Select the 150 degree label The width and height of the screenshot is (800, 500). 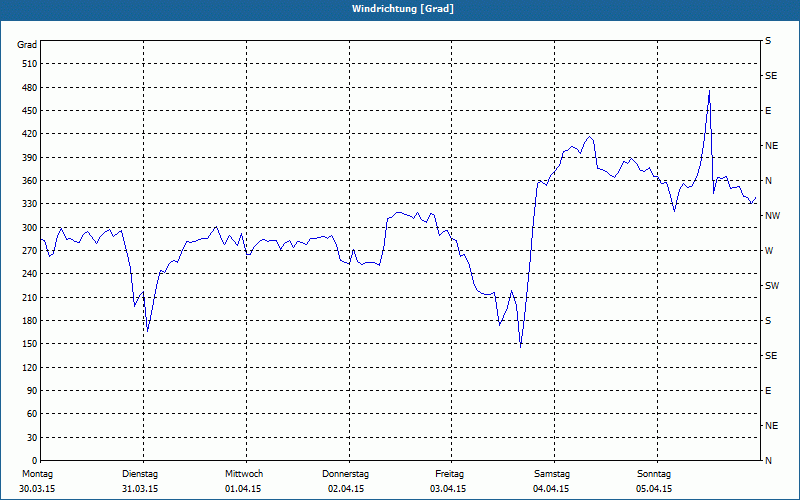coord(30,344)
